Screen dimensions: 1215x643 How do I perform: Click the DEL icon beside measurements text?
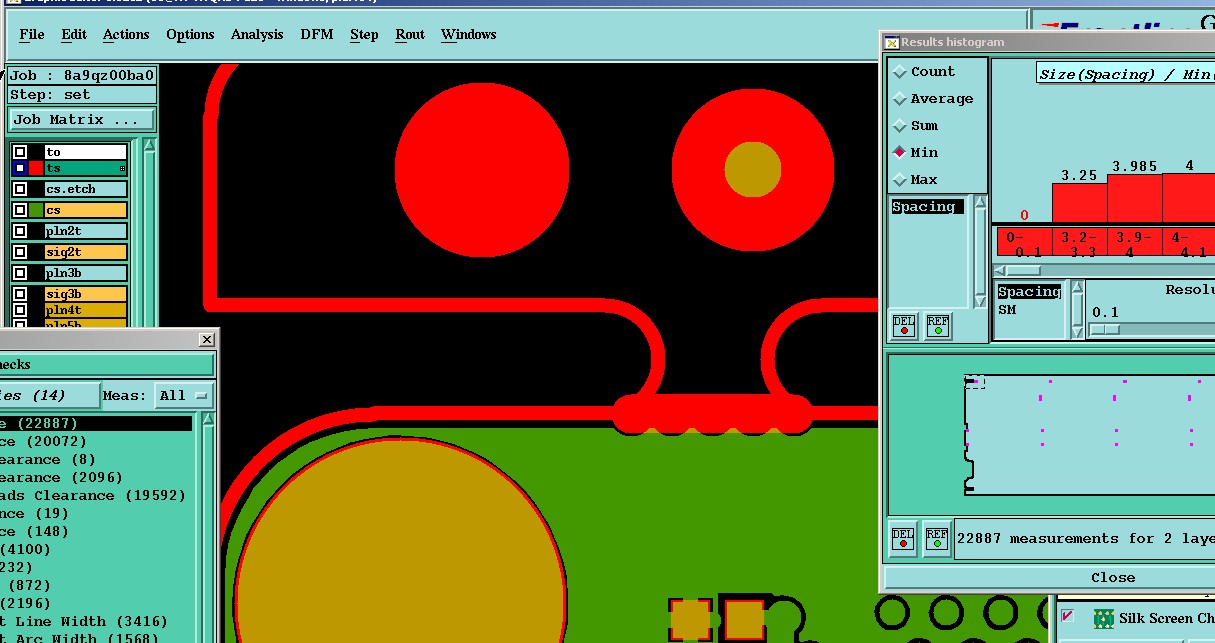(902, 539)
